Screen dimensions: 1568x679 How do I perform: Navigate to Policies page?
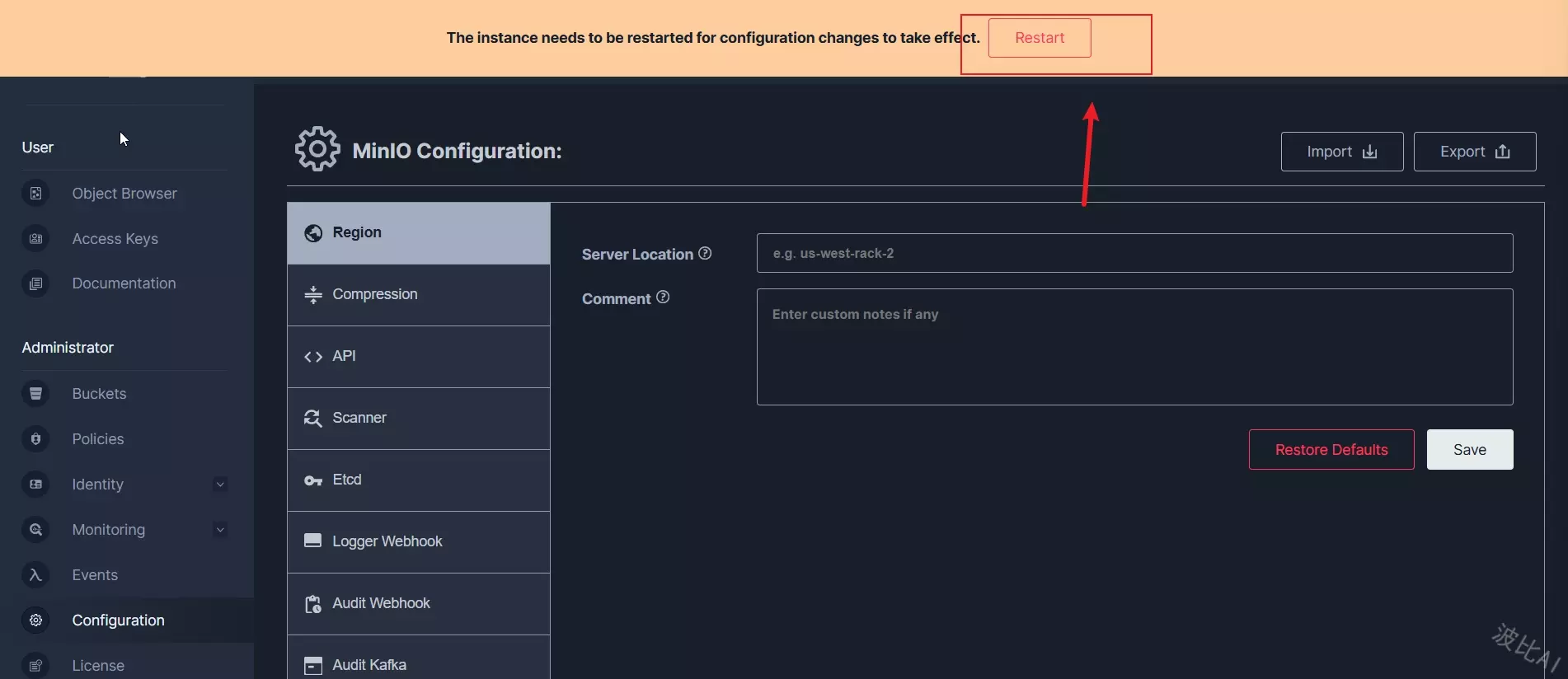click(98, 439)
